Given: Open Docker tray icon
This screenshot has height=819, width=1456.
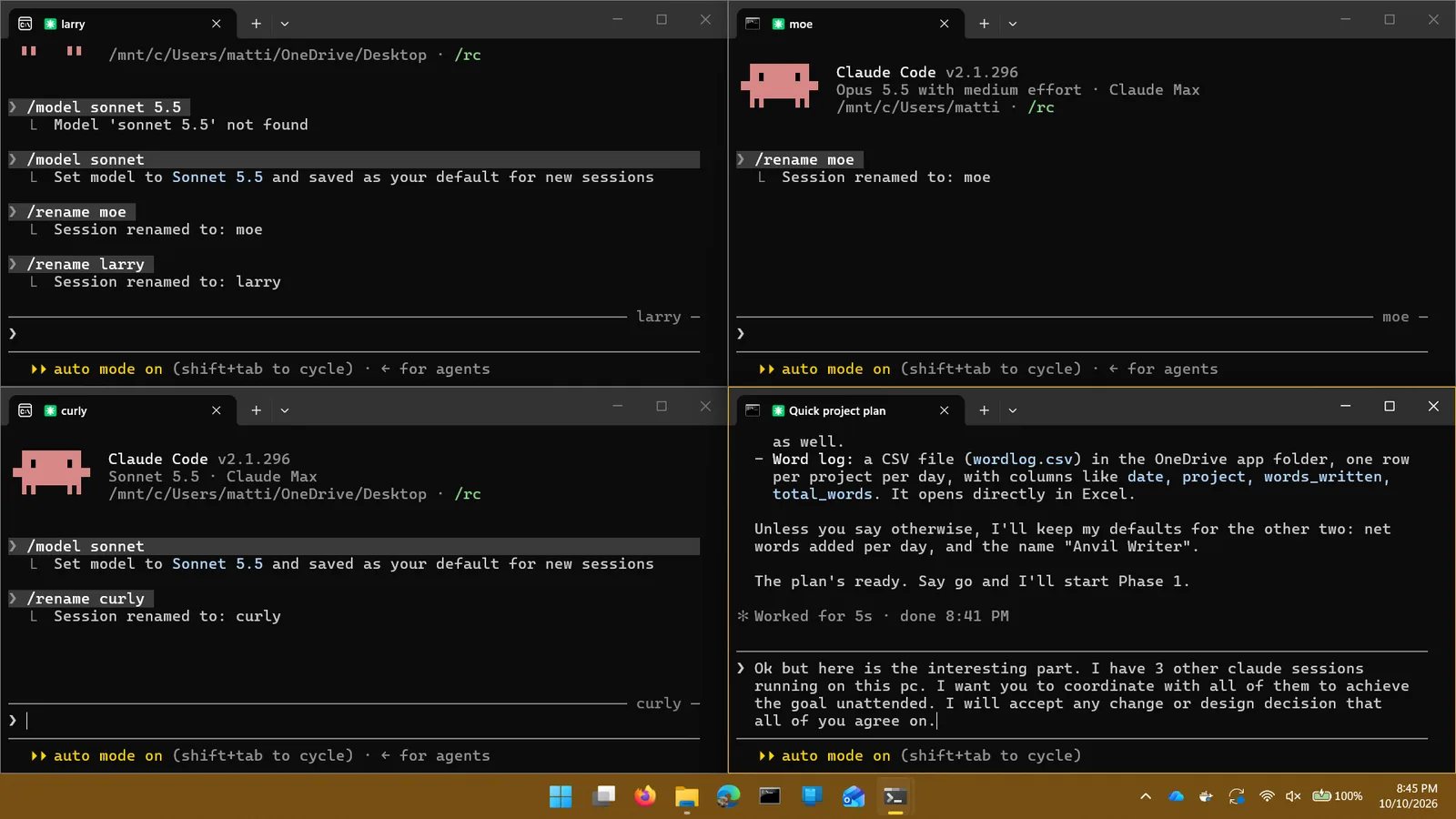Looking at the screenshot, I should 1206,796.
